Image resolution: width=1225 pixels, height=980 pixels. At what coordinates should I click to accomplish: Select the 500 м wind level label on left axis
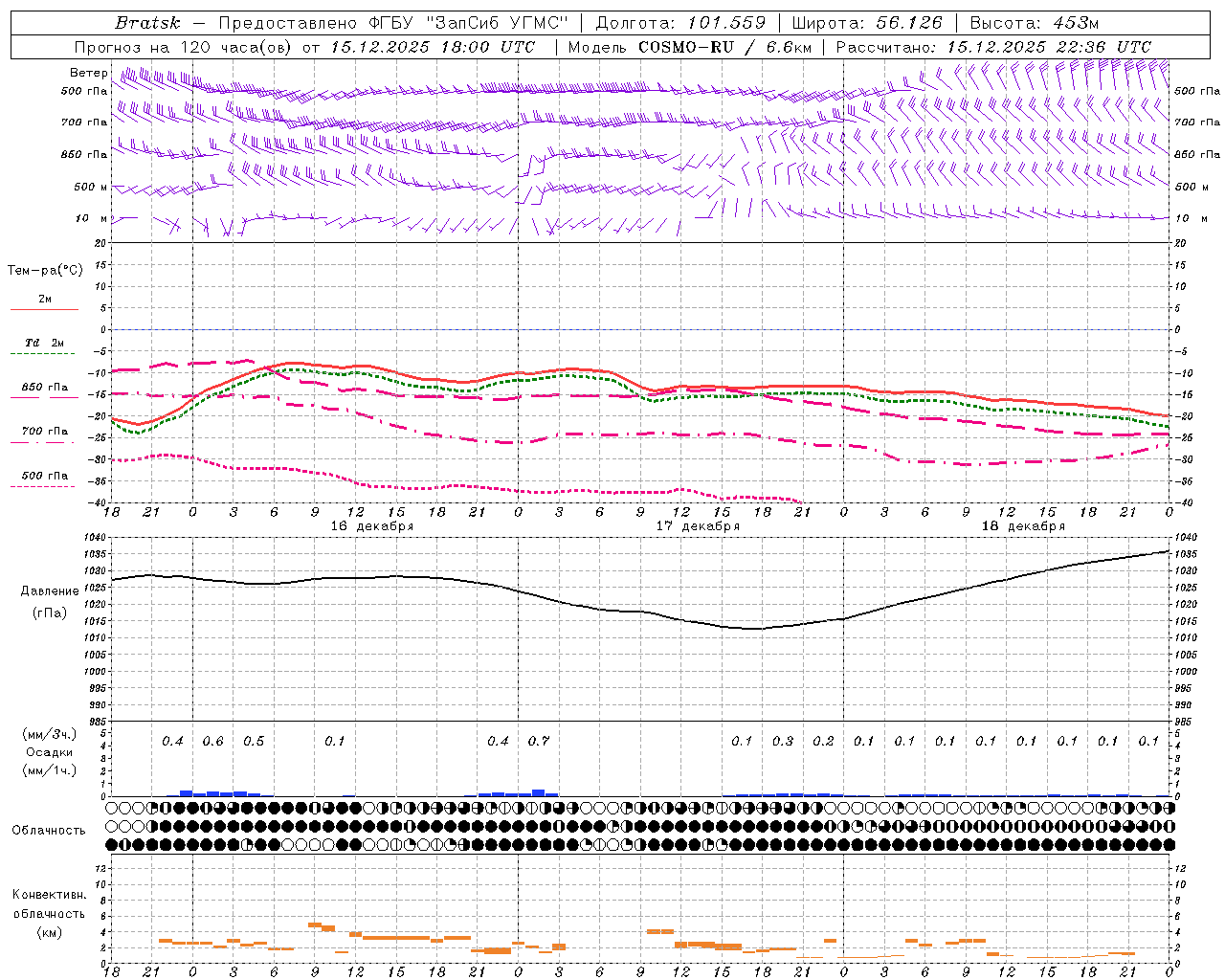tap(91, 187)
